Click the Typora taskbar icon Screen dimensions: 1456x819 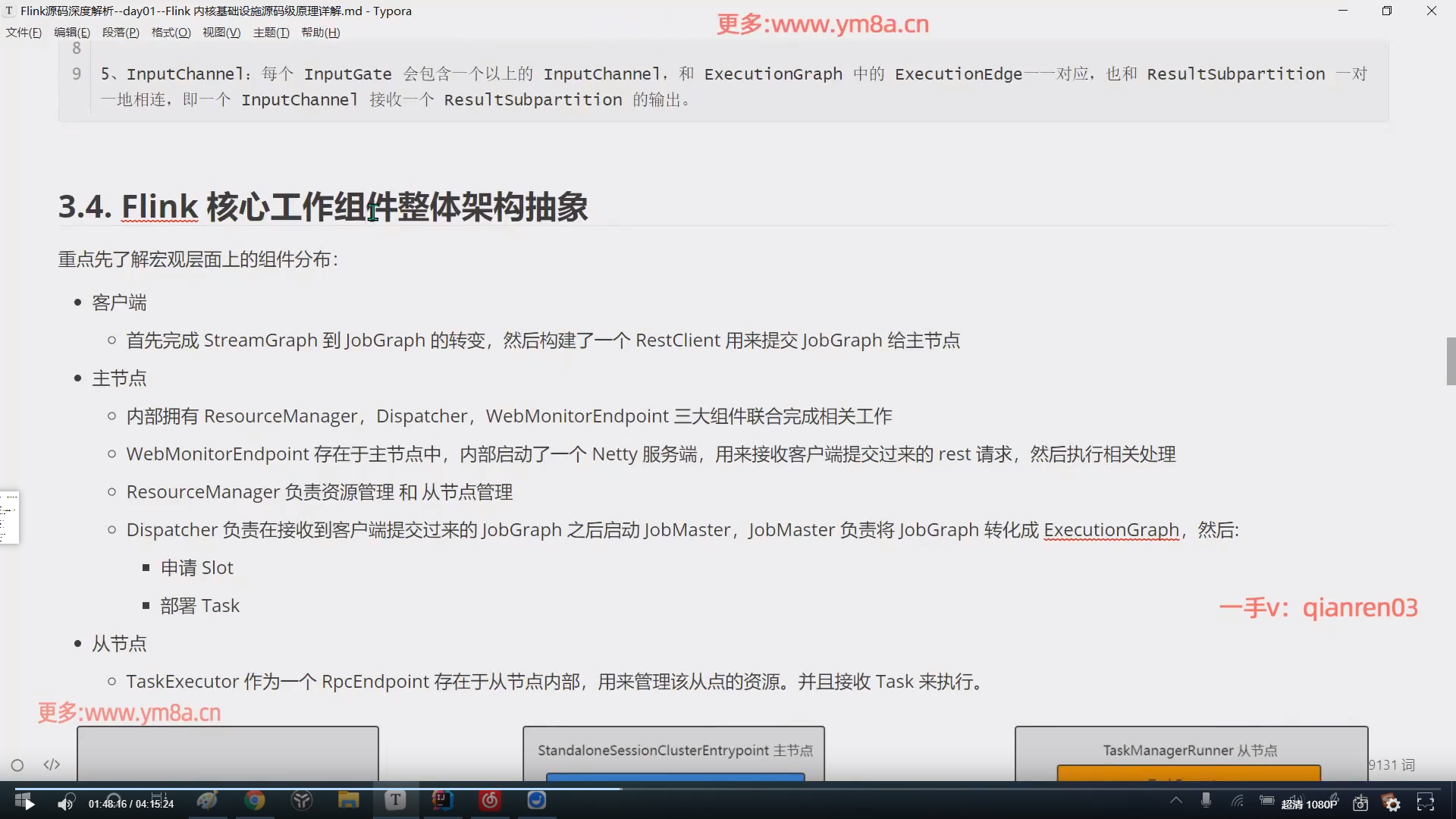pyautogui.click(x=395, y=801)
